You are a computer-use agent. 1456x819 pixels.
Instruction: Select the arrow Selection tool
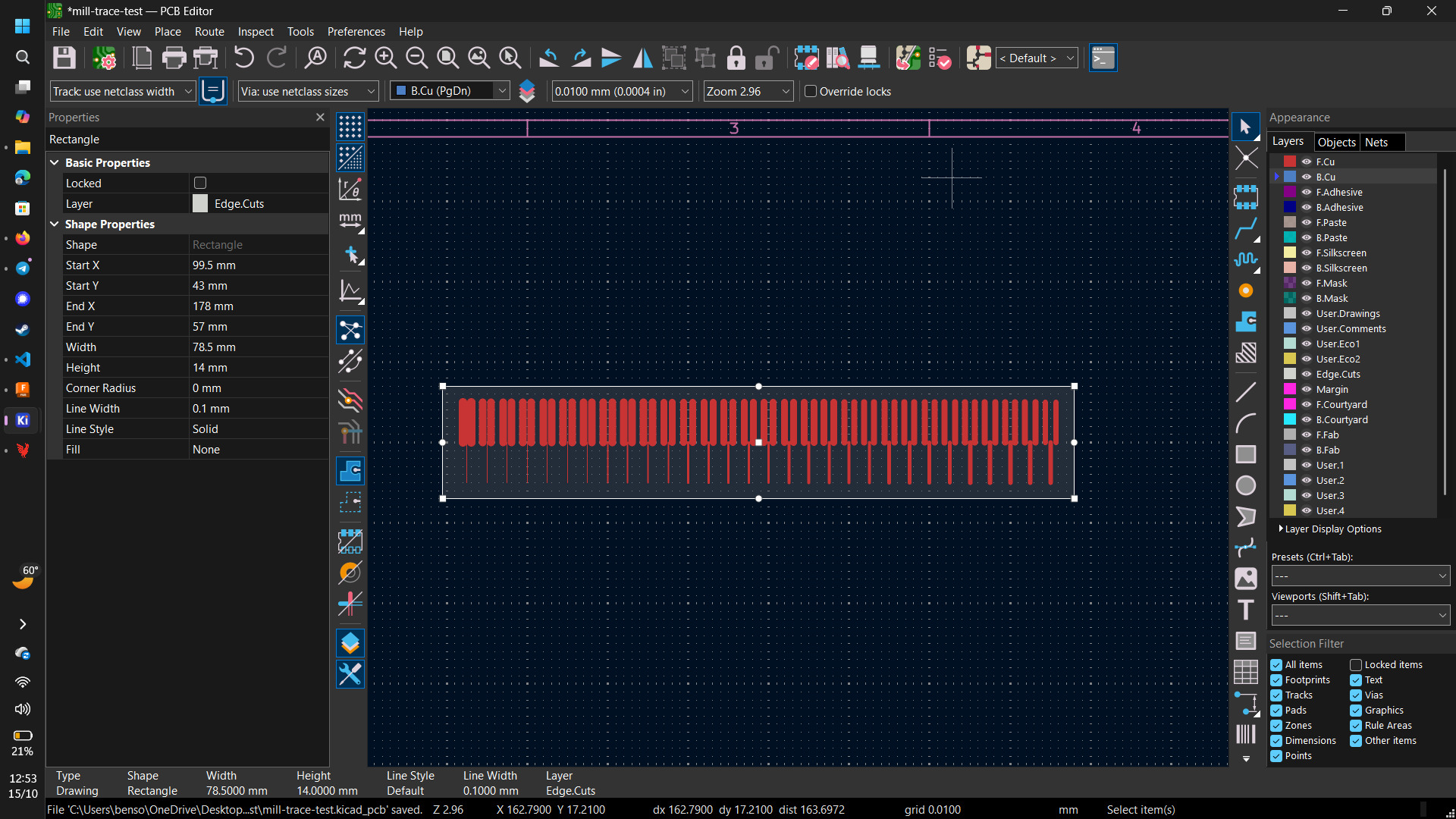[x=1245, y=127]
